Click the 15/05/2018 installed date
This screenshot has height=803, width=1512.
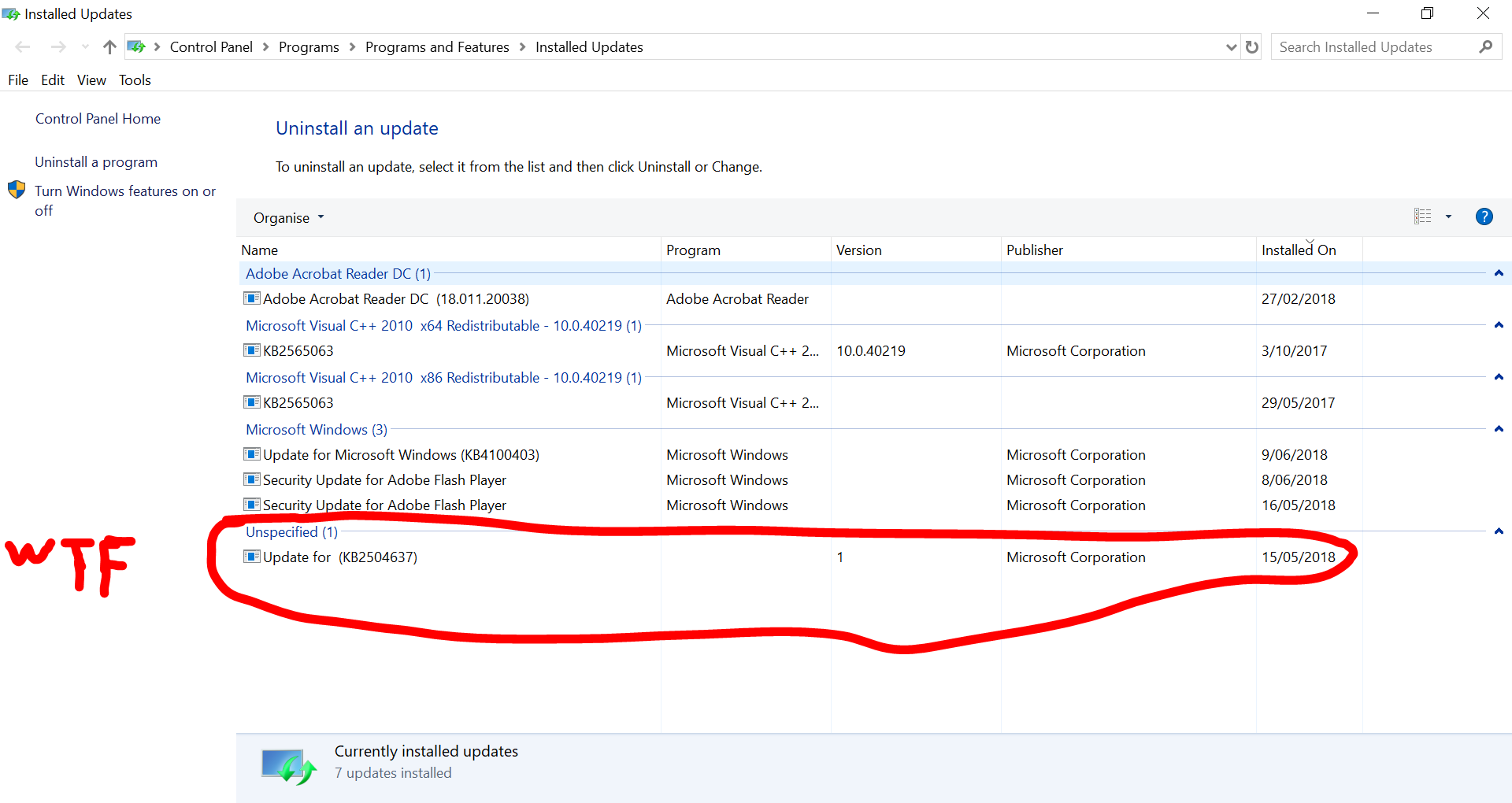click(1299, 557)
